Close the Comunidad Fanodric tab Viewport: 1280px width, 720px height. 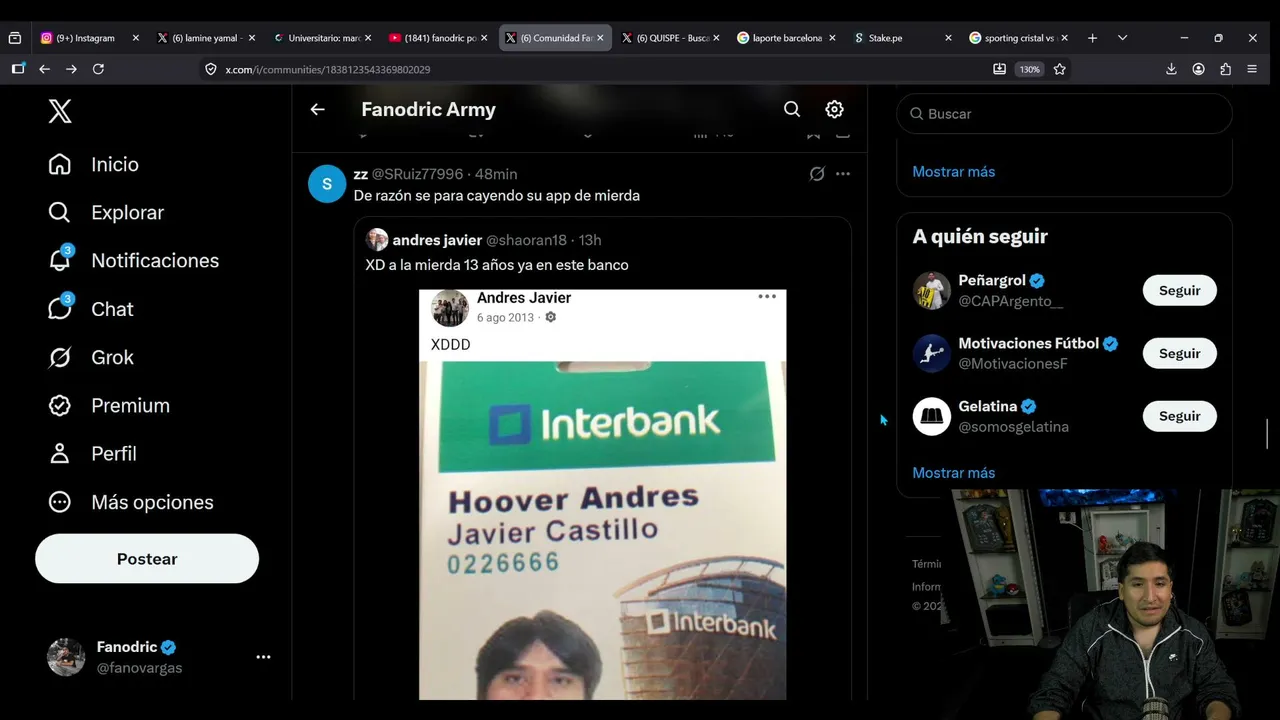click(600, 38)
